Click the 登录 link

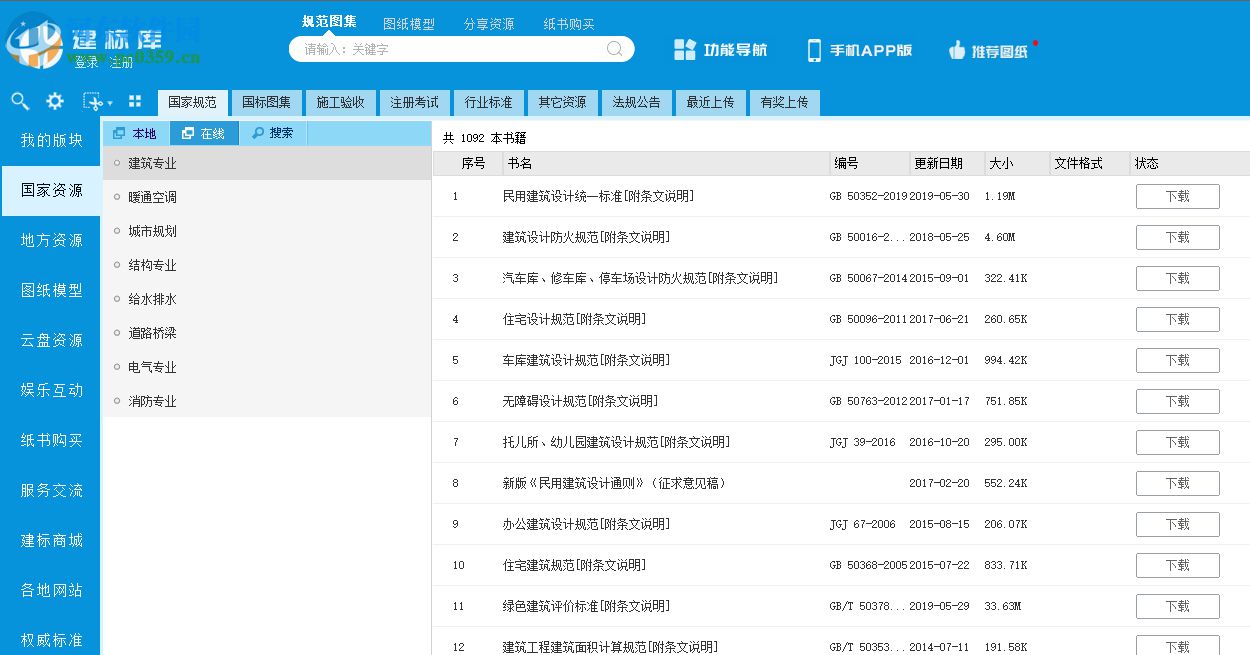pos(87,62)
